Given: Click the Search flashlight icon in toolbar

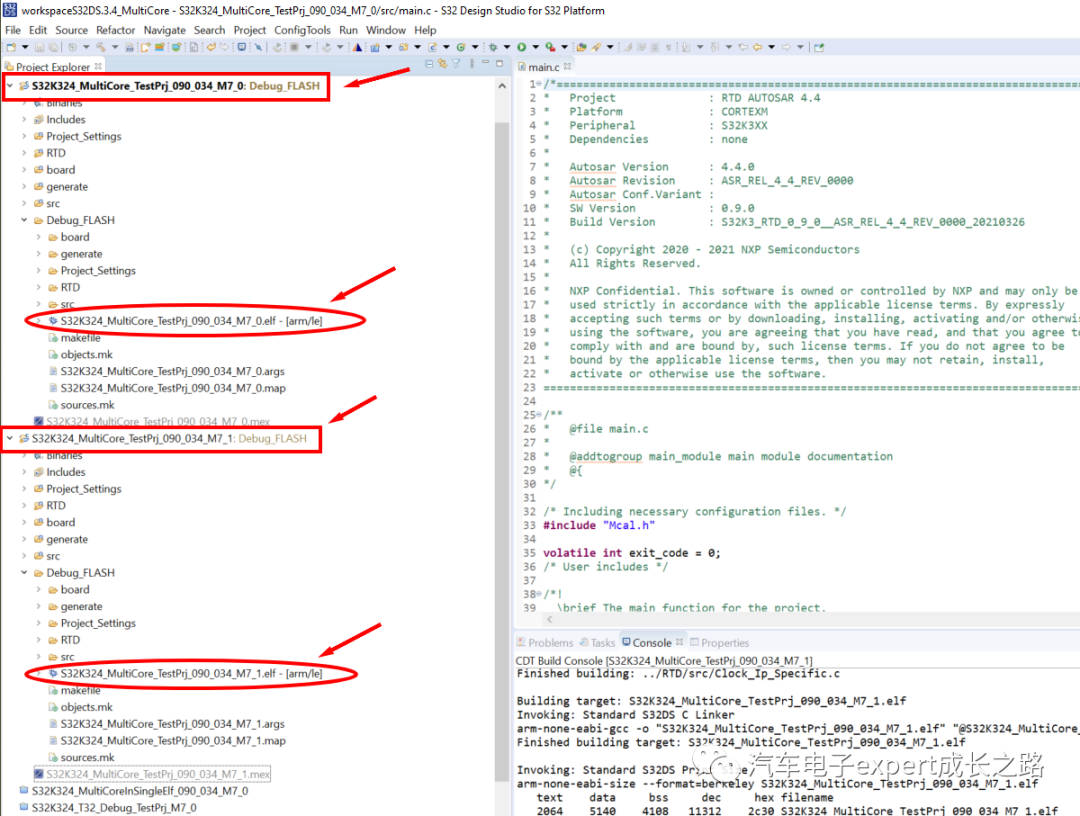Looking at the screenshot, I should (x=596, y=48).
